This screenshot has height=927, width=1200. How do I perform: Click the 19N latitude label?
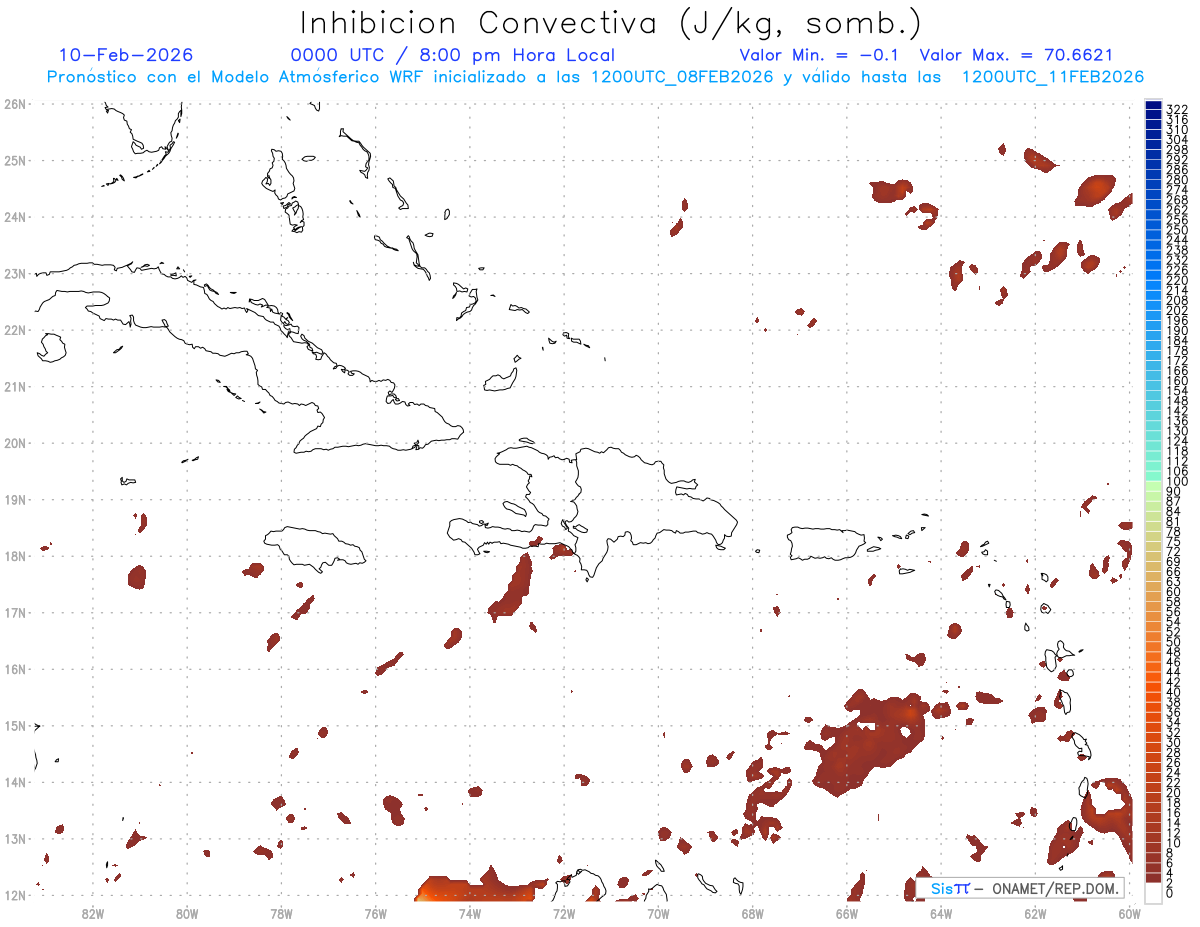click(x=15, y=499)
